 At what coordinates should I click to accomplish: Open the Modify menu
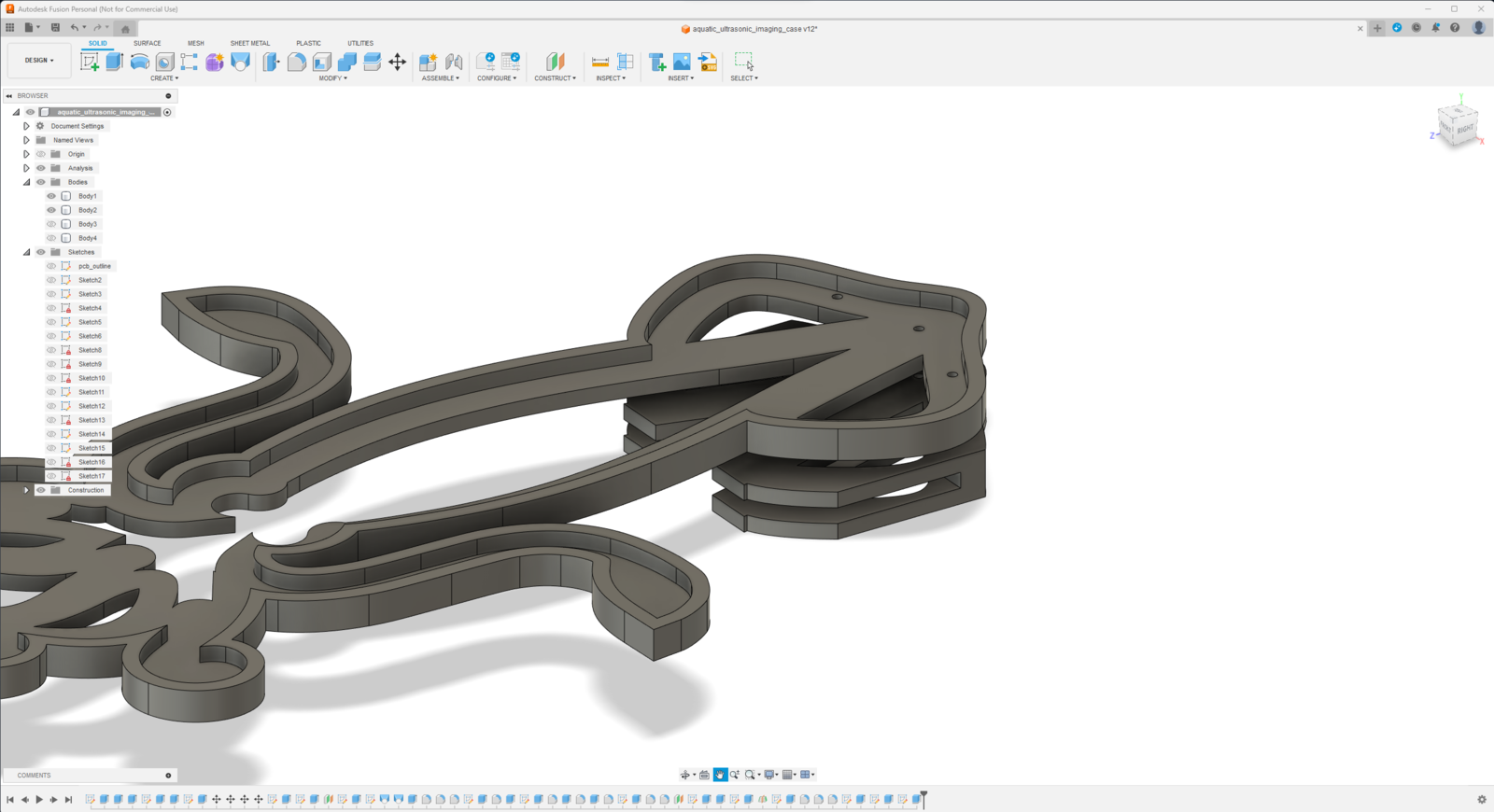[x=332, y=78]
